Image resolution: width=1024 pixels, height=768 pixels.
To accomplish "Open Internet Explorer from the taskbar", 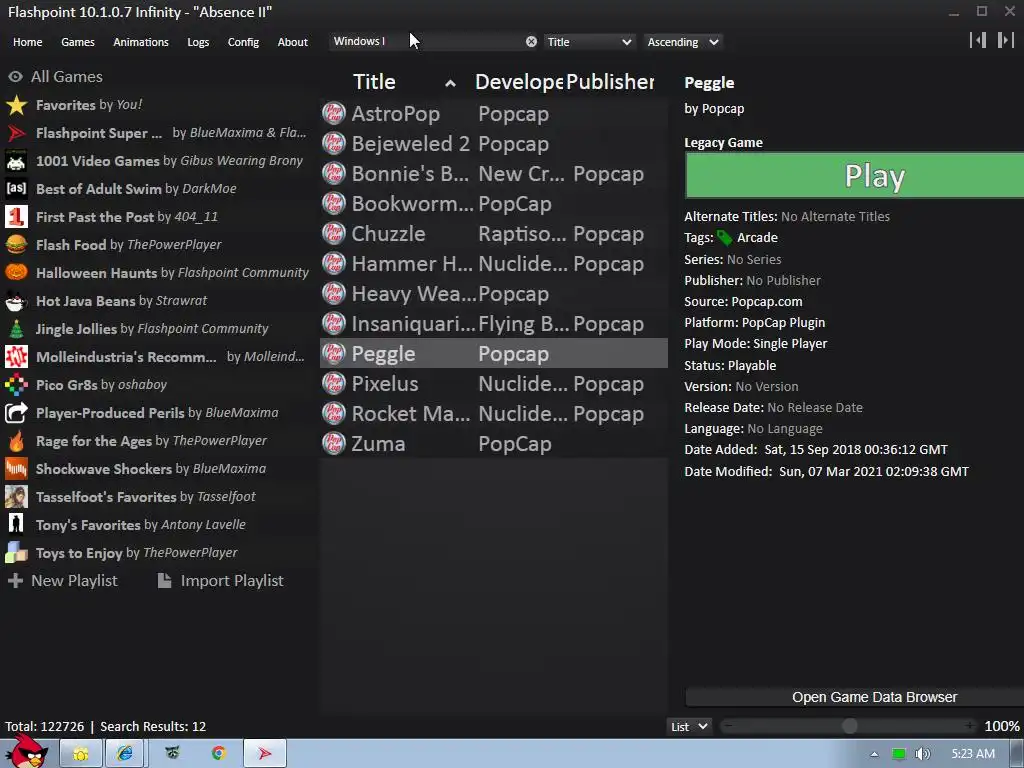I will click(124, 754).
